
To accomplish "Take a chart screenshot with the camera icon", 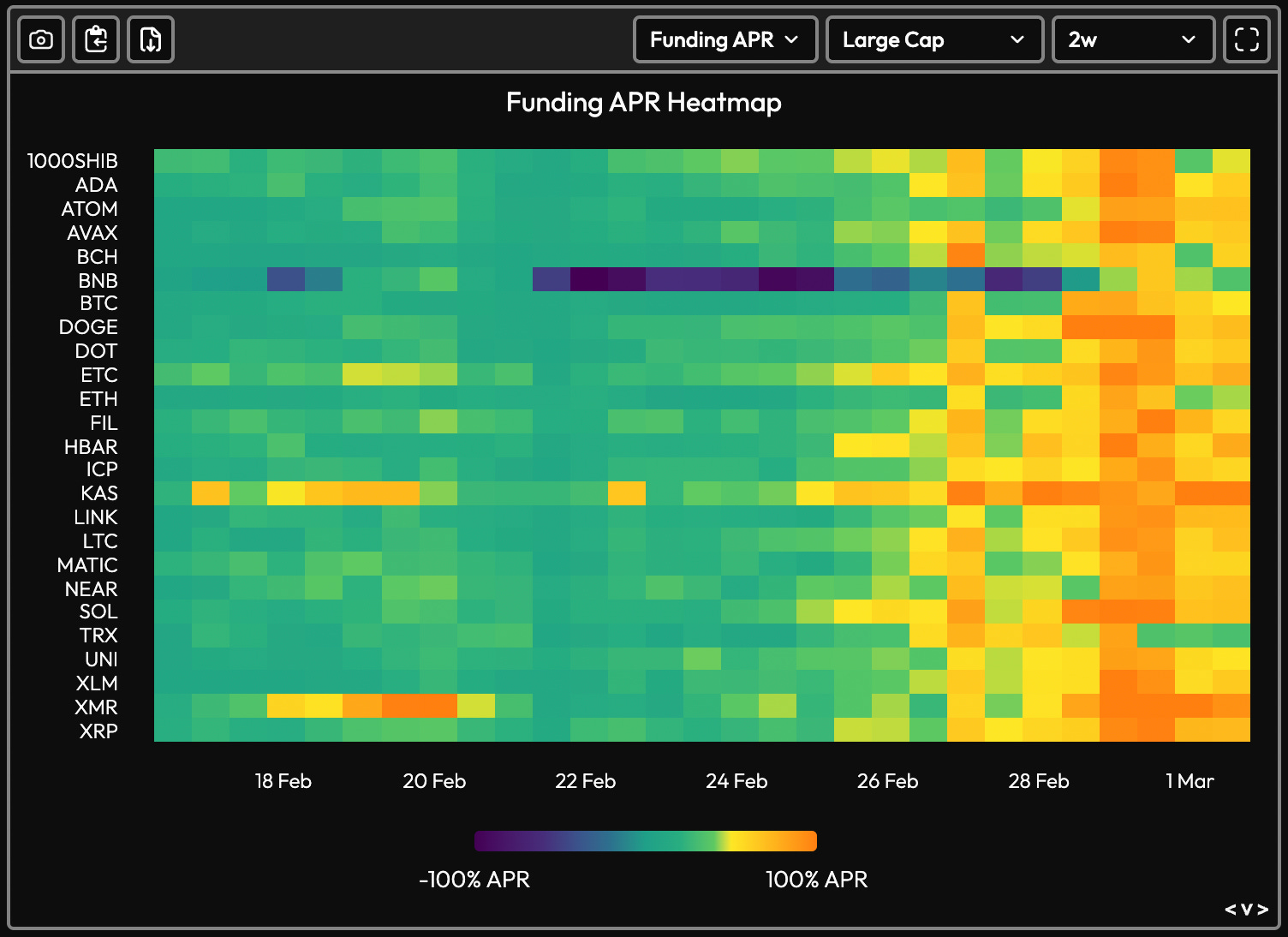I will (x=41, y=39).
